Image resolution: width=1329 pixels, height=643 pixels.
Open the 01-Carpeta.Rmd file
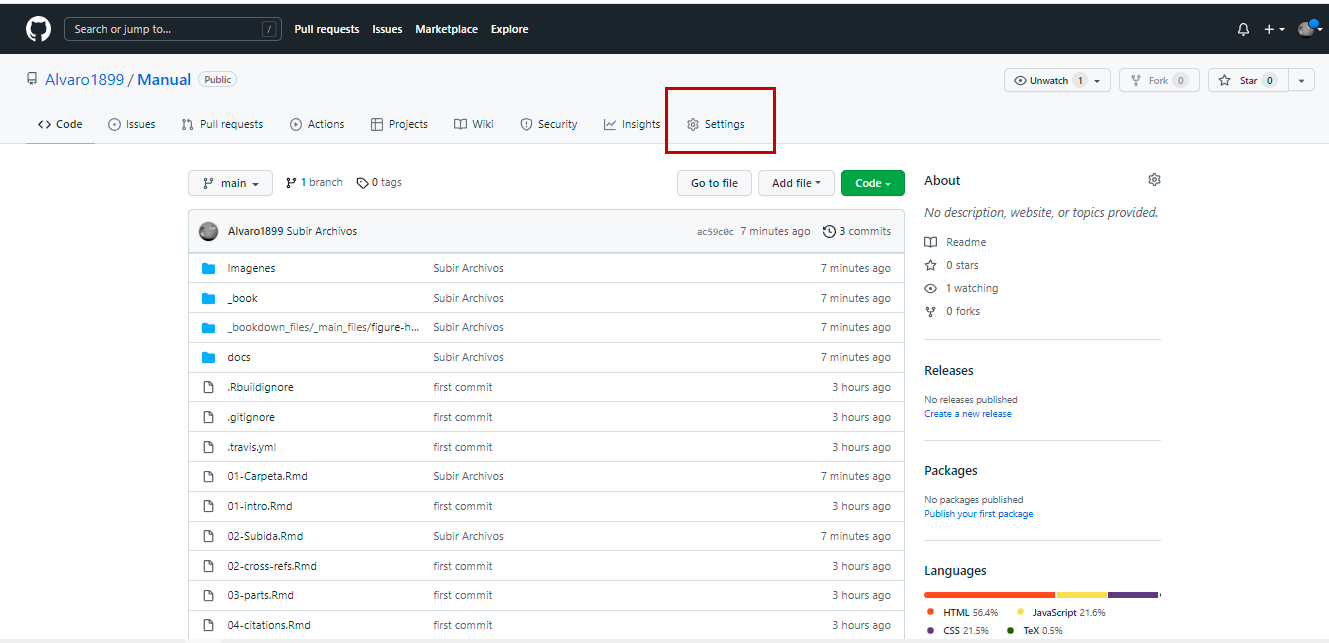click(x=267, y=476)
